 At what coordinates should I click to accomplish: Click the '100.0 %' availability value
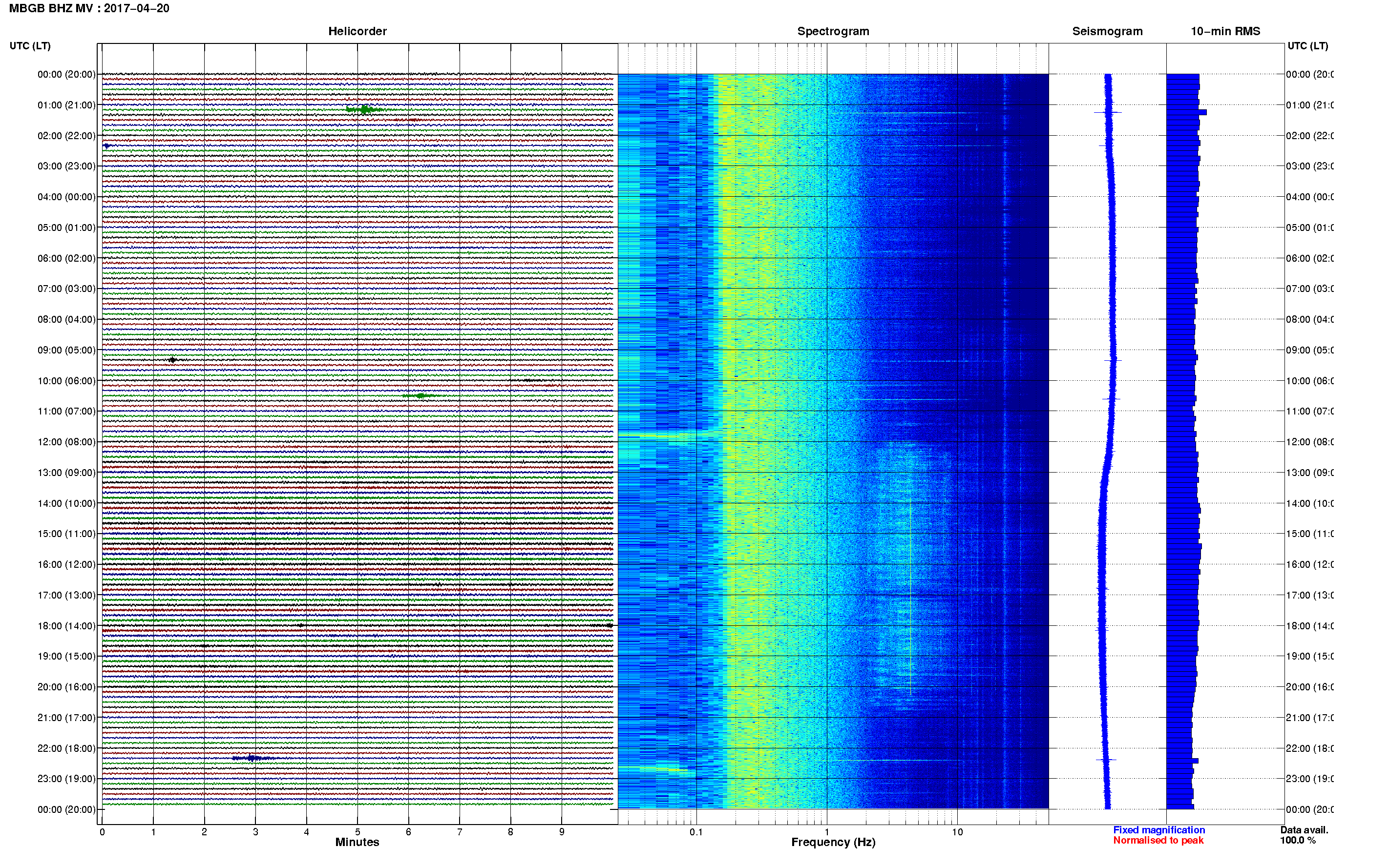click(1298, 841)
